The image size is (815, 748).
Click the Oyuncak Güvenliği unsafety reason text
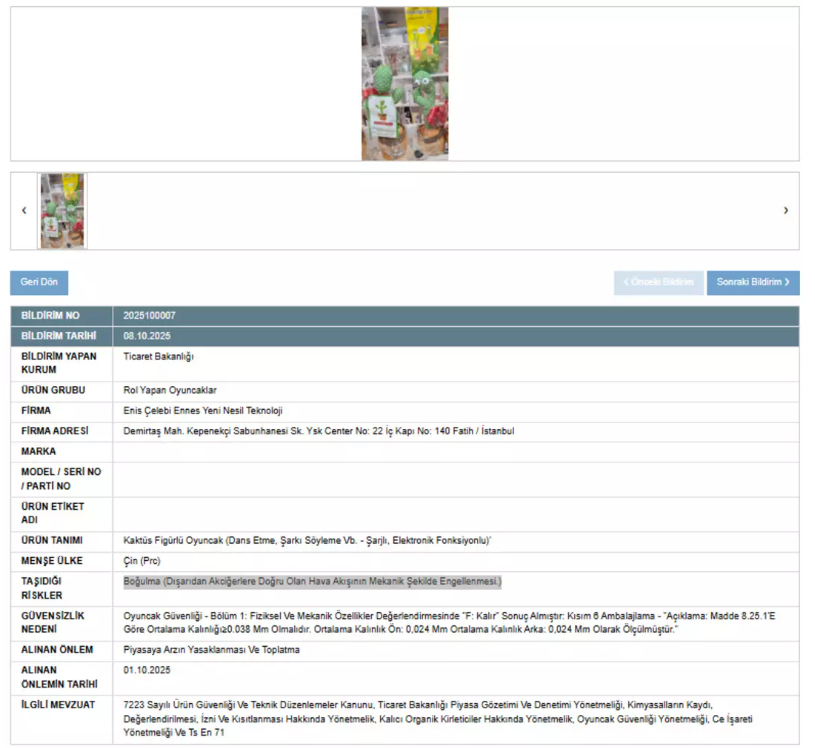click(x=450, y=622)
